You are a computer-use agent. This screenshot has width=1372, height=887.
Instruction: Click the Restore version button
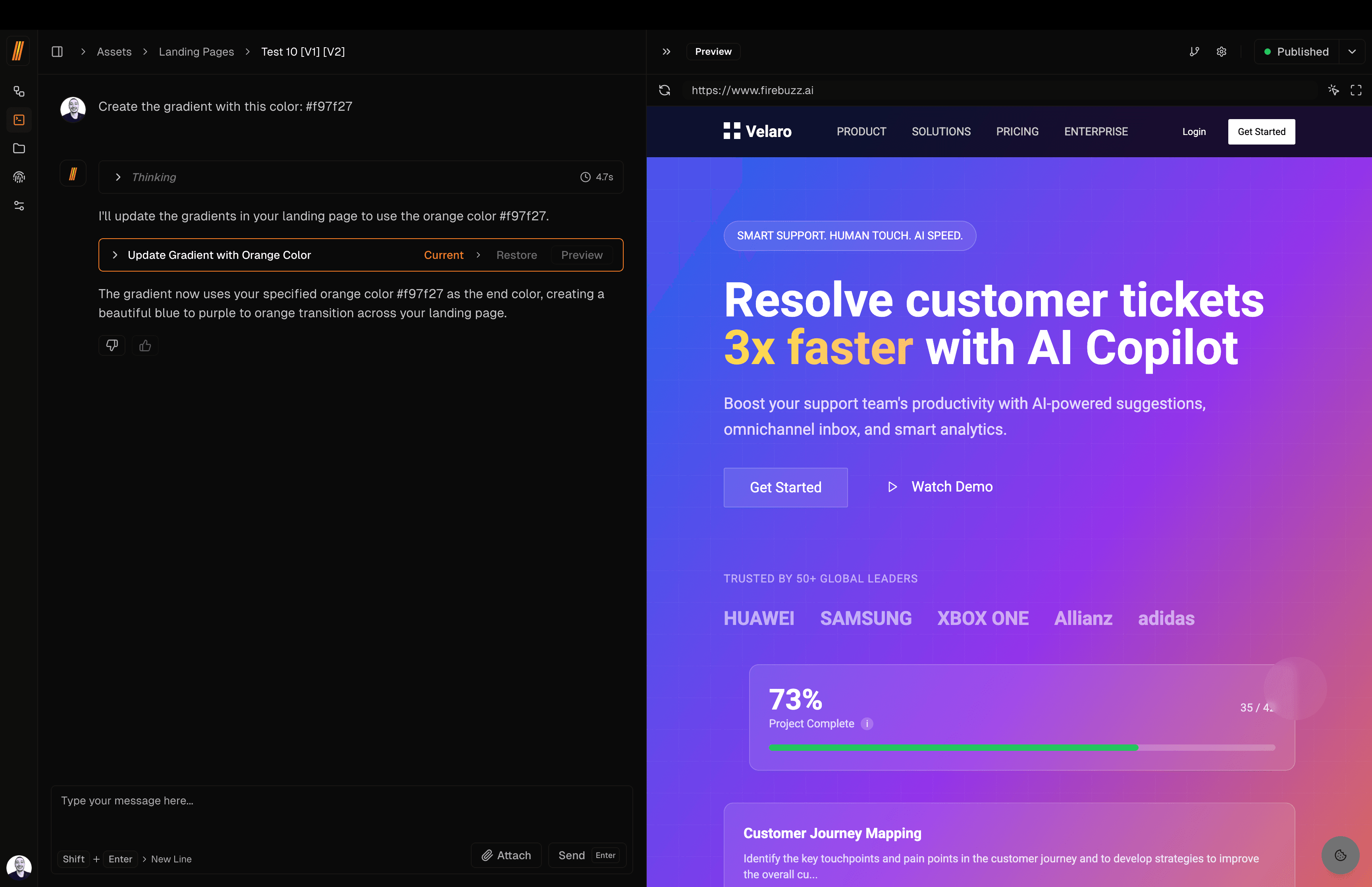pos(516,255)
